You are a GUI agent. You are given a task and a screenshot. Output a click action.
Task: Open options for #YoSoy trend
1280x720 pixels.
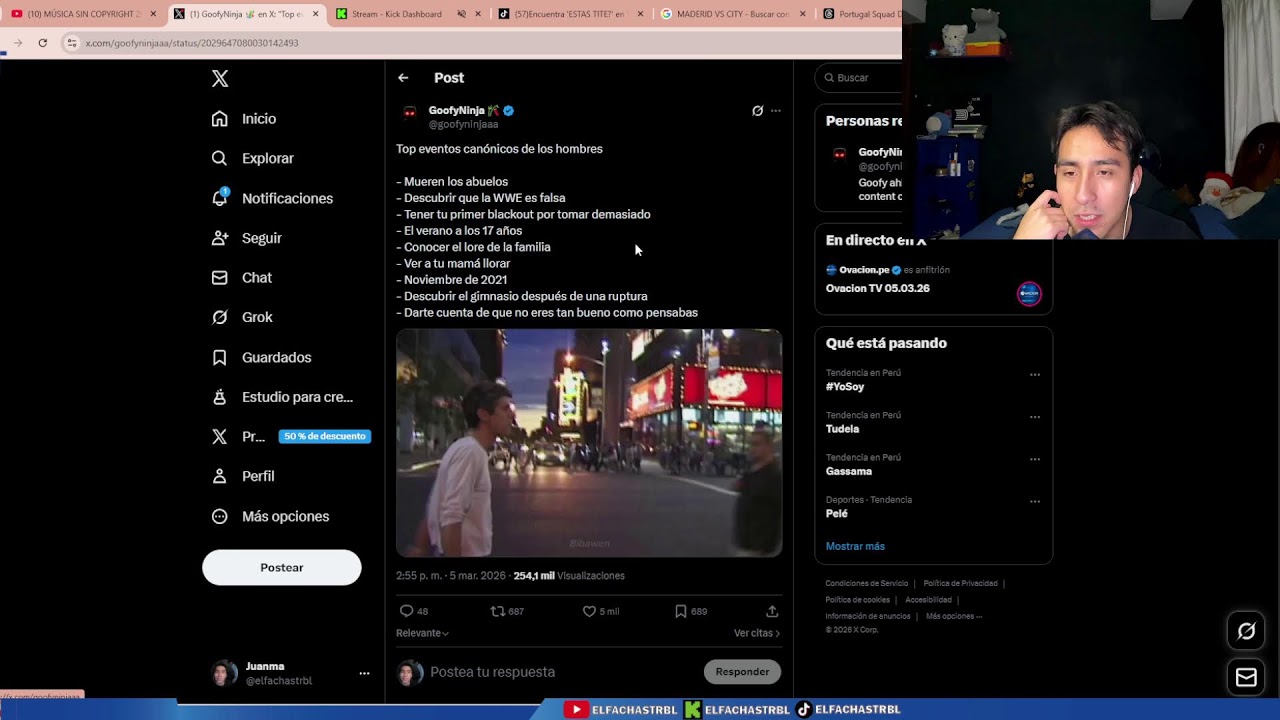point(1035,375)
